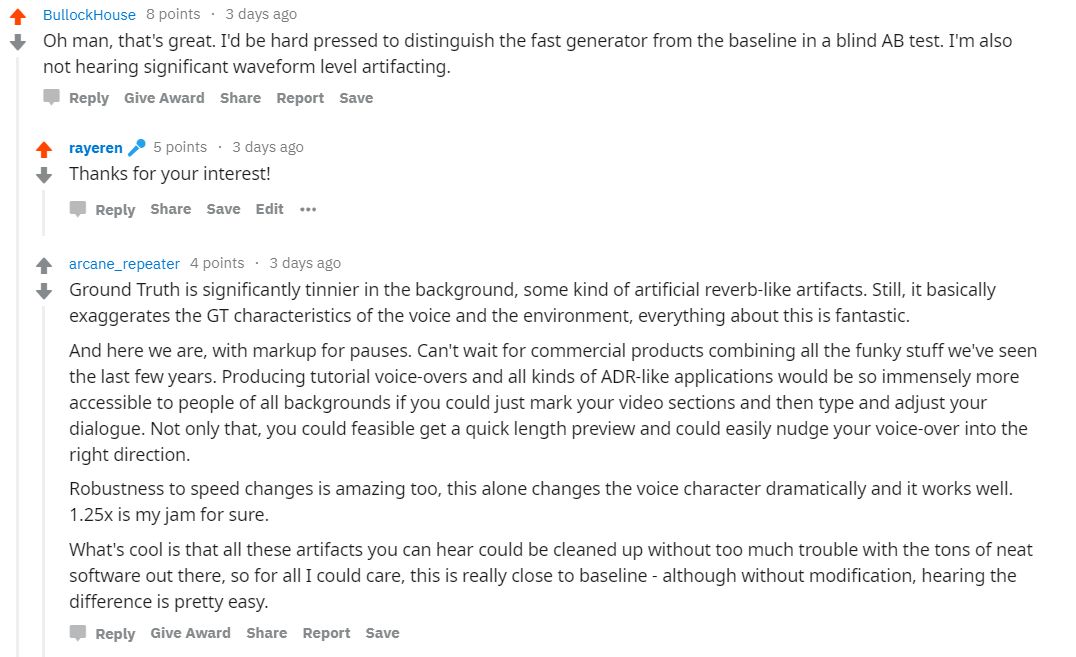This screenshot has width=1076, height=657.
Task: Open rayeren's user profile
Action: (95, 148)
